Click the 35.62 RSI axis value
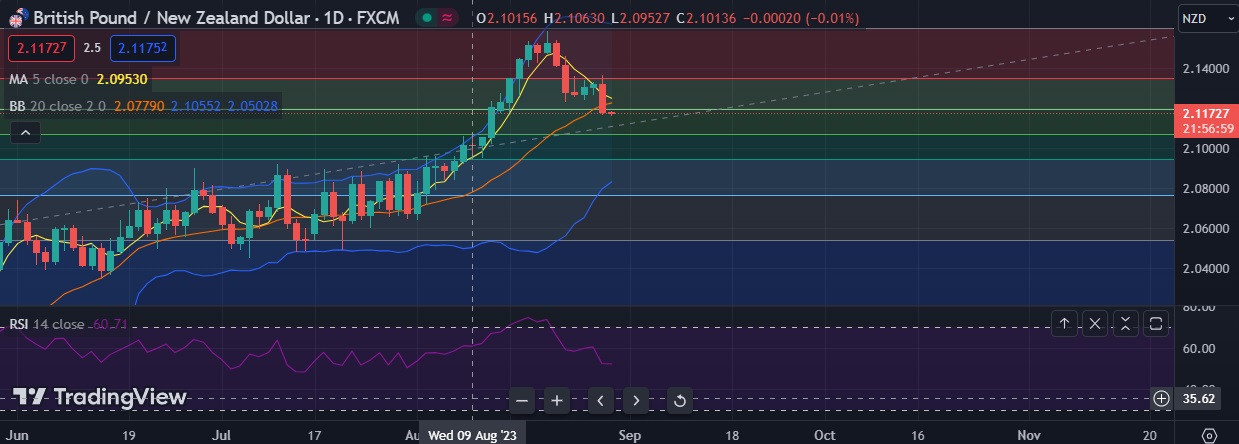The height and width of the screenshot is (444, 1239). coord(1198,398)
